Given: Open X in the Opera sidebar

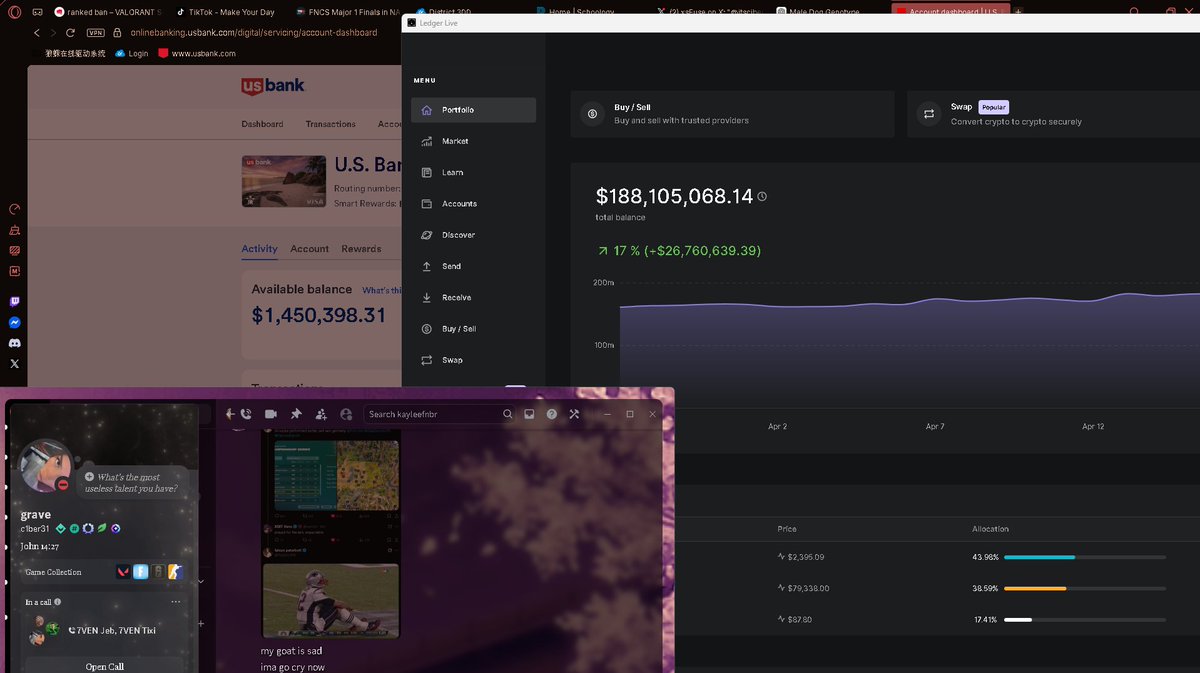Looking at the screenshot, I should click(x=14, y=364).
